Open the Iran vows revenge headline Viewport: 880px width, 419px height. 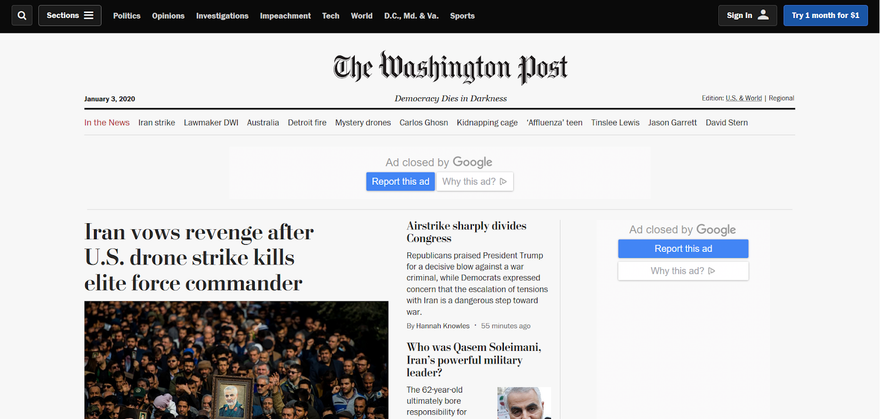coord(199,257)
